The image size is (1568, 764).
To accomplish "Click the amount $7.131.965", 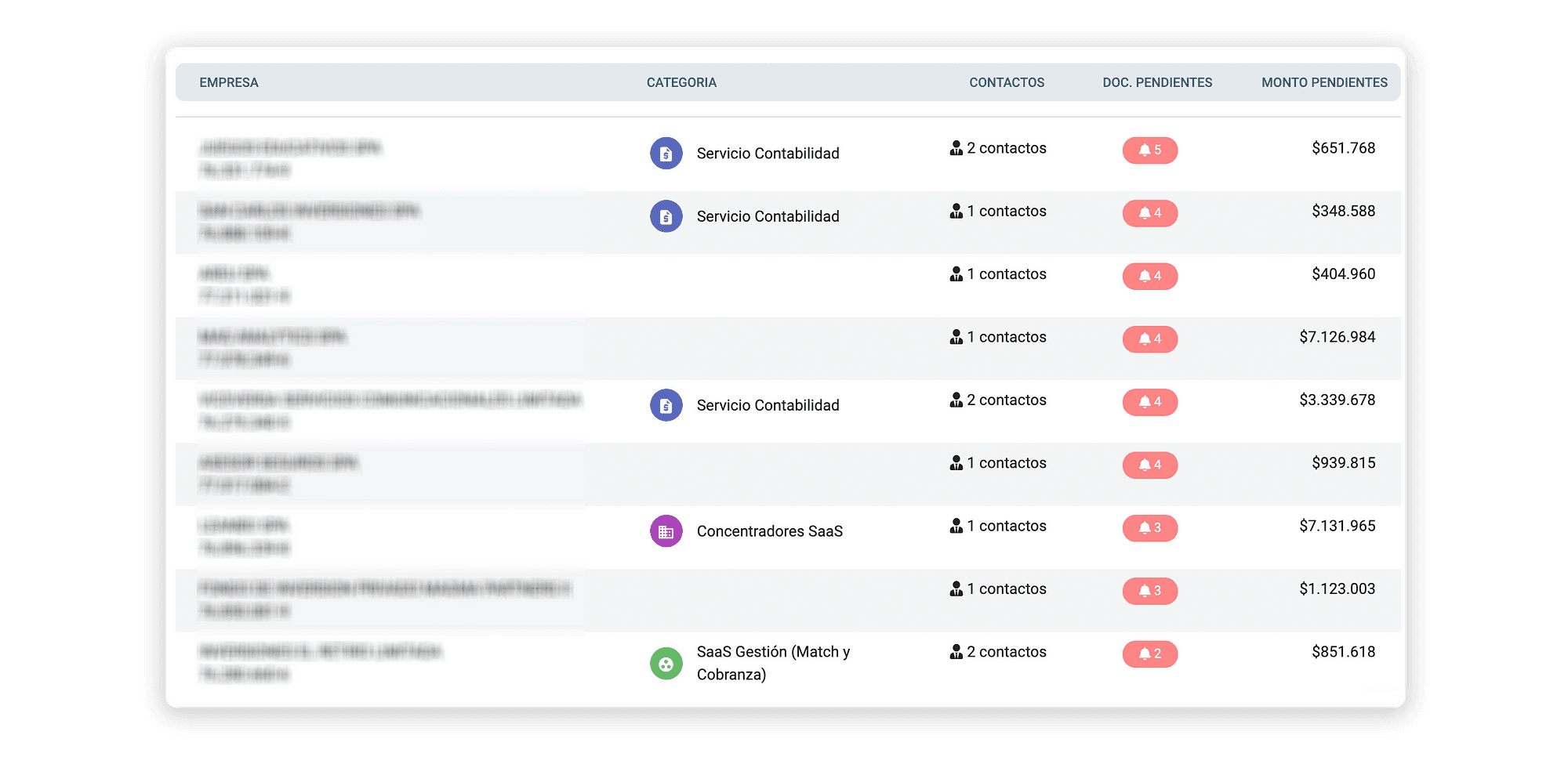I will point(1337,526).
